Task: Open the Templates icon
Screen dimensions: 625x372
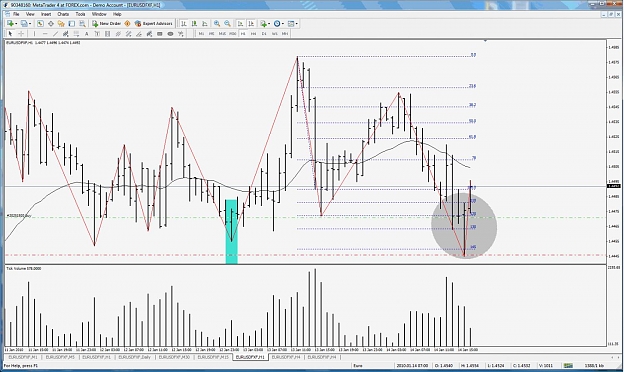Action: (x=291, y=24)
